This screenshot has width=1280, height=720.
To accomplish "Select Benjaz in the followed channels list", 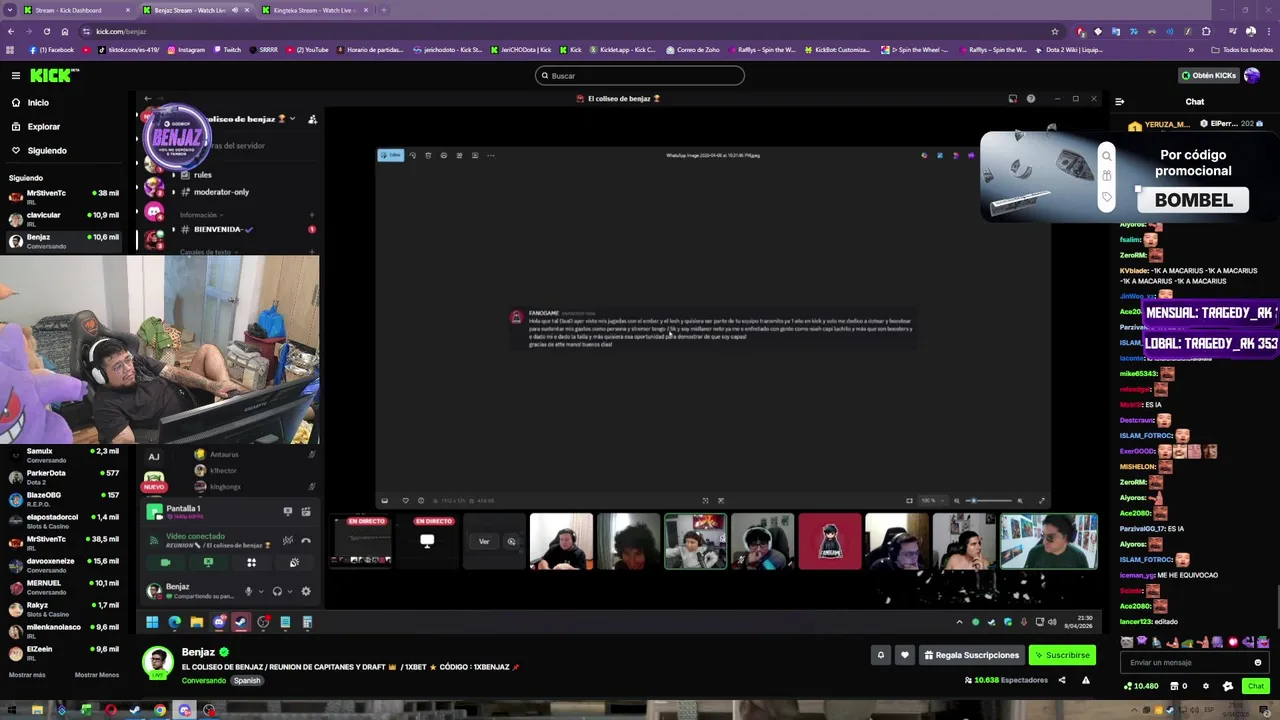I will pos(64,240).
